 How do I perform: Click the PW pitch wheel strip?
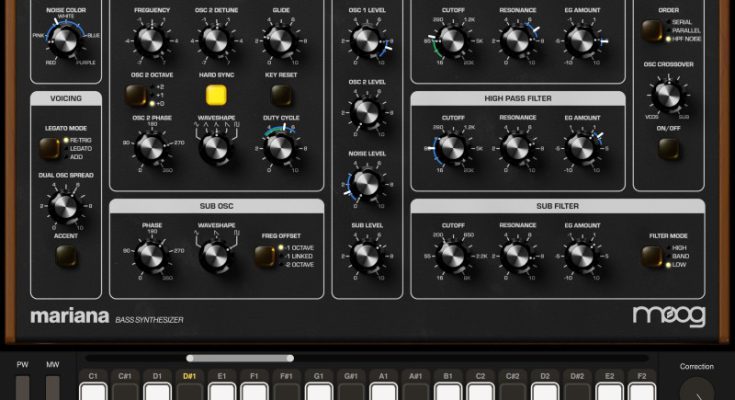23,389
